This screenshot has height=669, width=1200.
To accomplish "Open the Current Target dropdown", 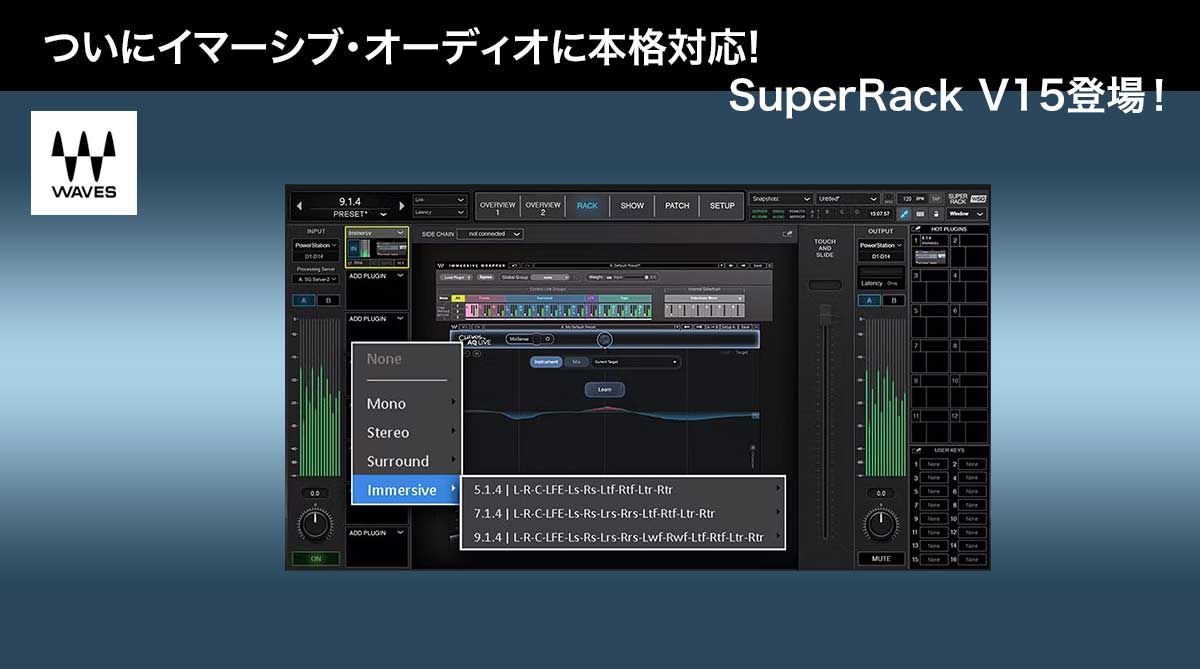I will [636, 361].
